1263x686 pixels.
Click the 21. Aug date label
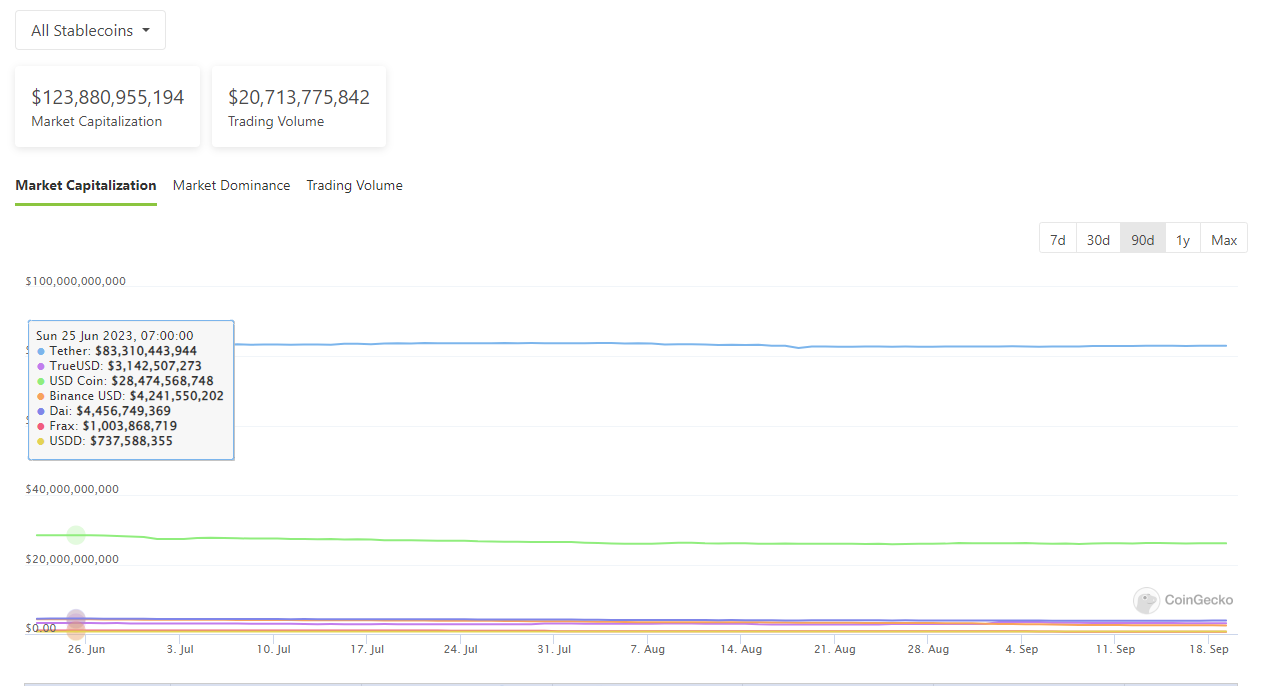[x=834, y=649]
